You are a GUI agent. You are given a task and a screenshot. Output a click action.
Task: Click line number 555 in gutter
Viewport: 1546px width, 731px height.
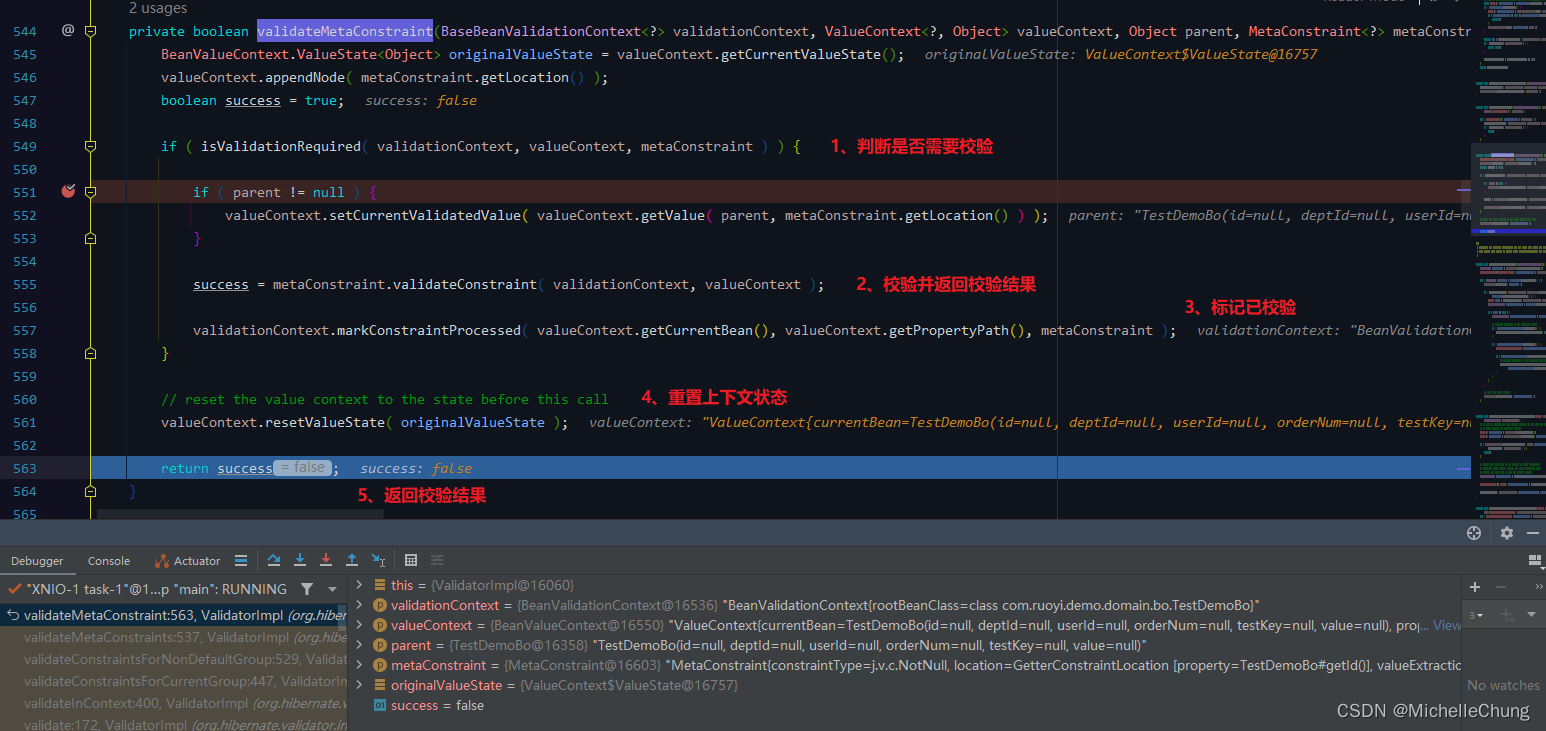[x=25, y=284]
